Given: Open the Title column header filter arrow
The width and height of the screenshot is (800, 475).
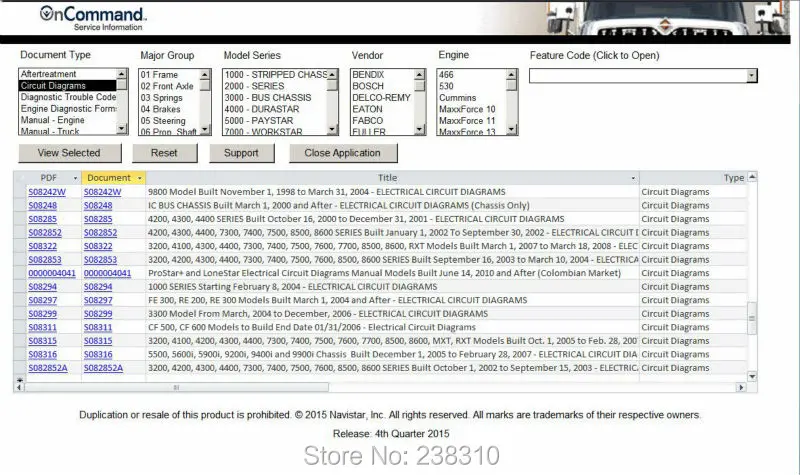Looking at the screenshot, I should (x=633, y=178).
